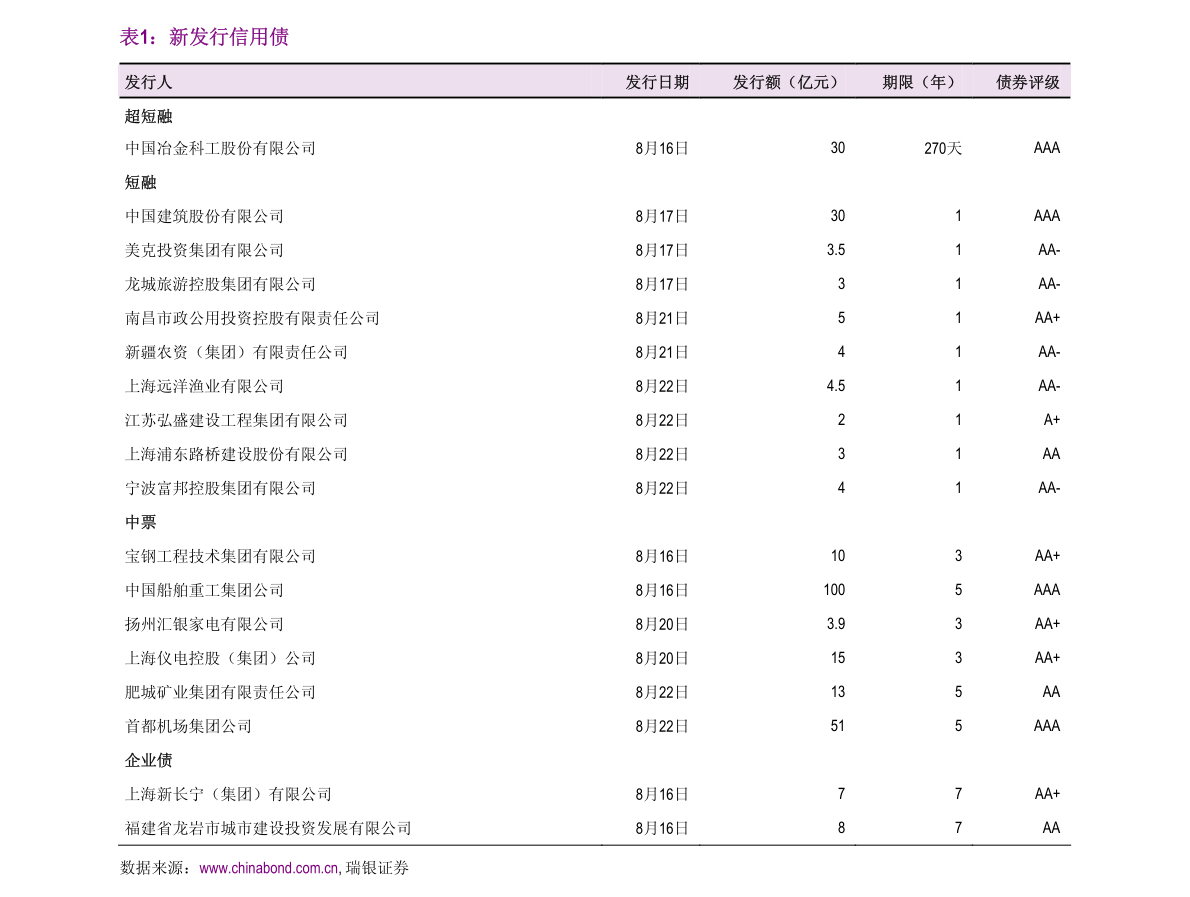Click the 100 issue amount value

tap(834, 590)
